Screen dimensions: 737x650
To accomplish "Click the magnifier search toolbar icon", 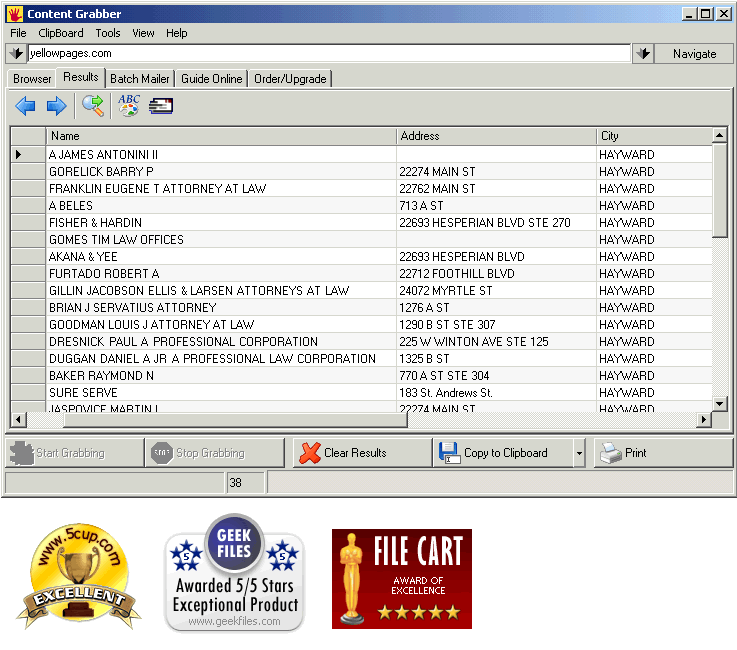I will (x=93, y=106).
